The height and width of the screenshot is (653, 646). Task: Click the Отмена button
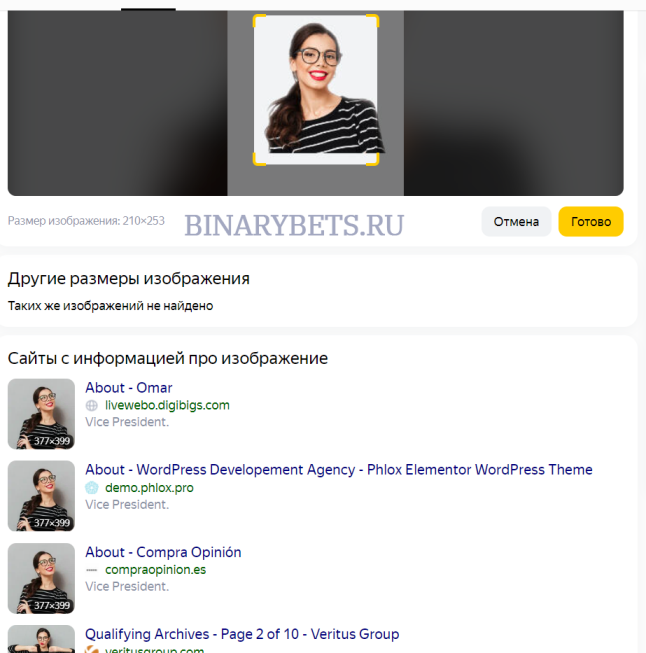pyautogui.click(x=516, y=222)
